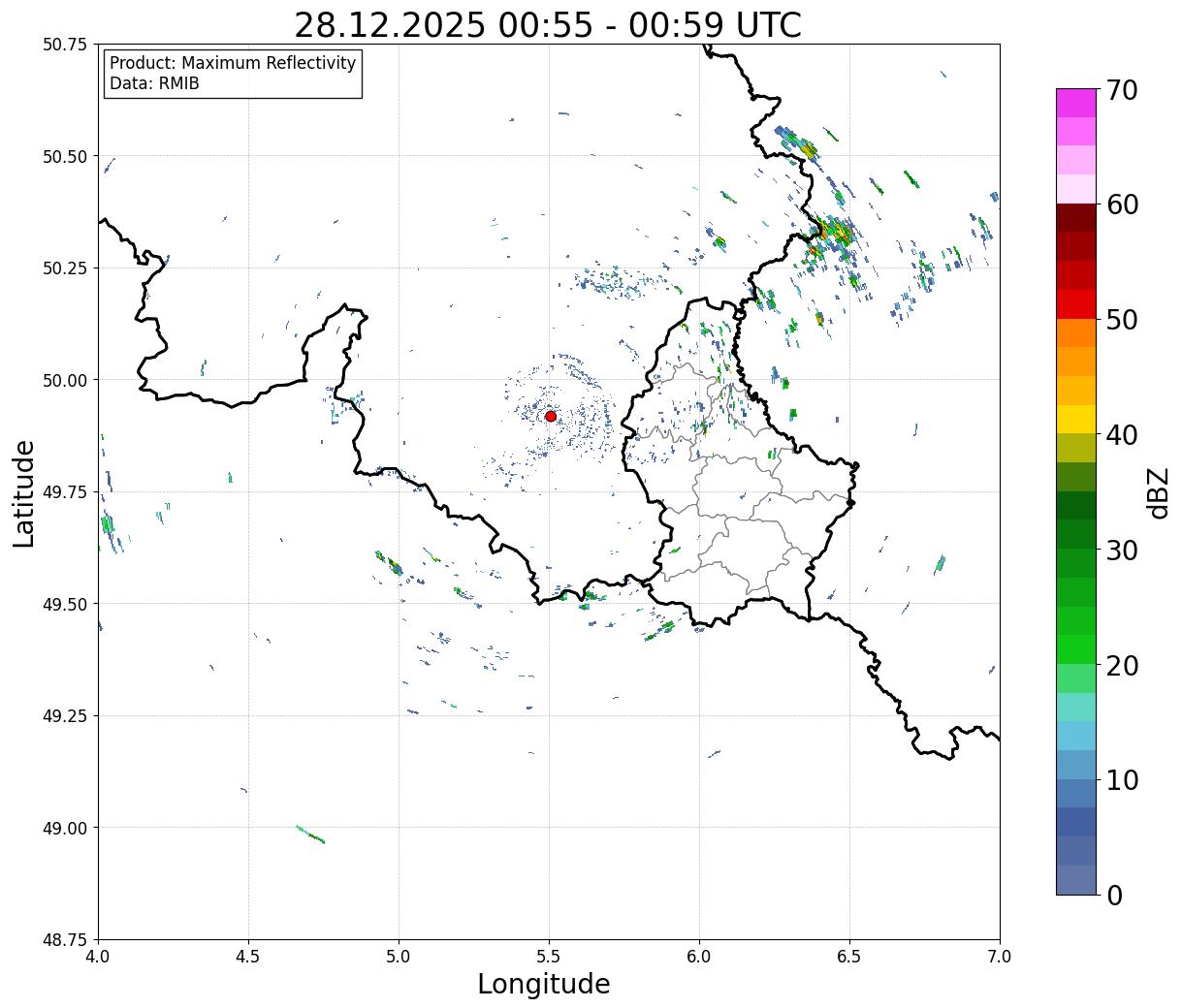Click the latitude tick label 50.25
1182x1008 pixels.
(65, 268)
